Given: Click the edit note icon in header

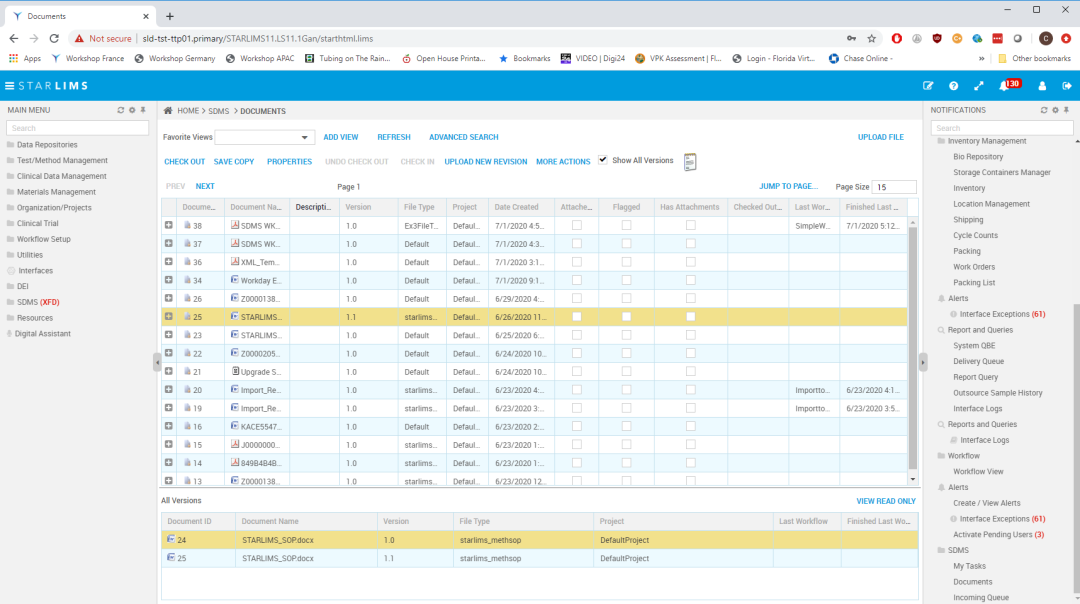Looking at the screenshot, I should 928,86.
